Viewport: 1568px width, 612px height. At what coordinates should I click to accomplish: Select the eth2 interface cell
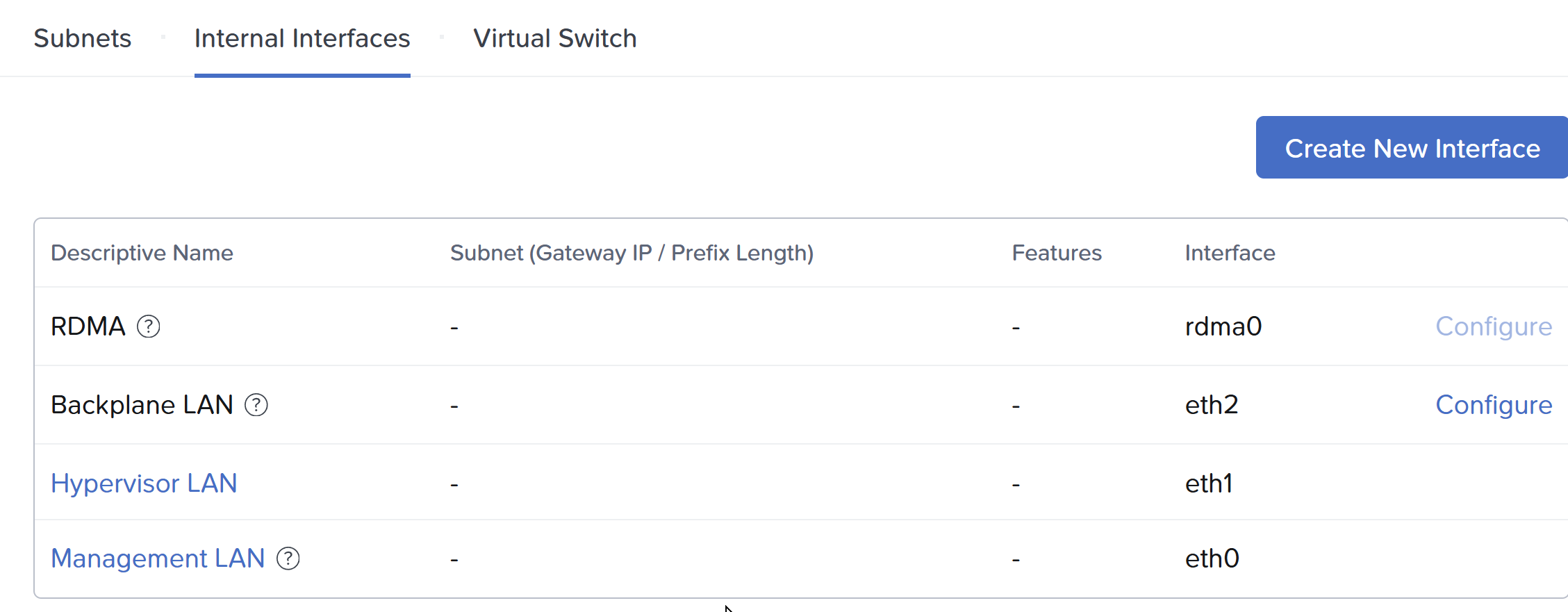1211,405
